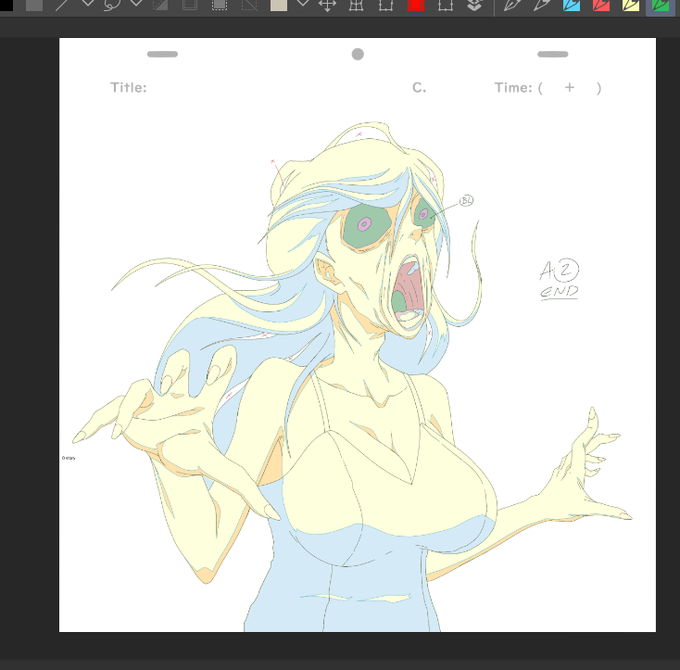
Task: Click the circled 'BL' annotation near eye
Action: 466,201
